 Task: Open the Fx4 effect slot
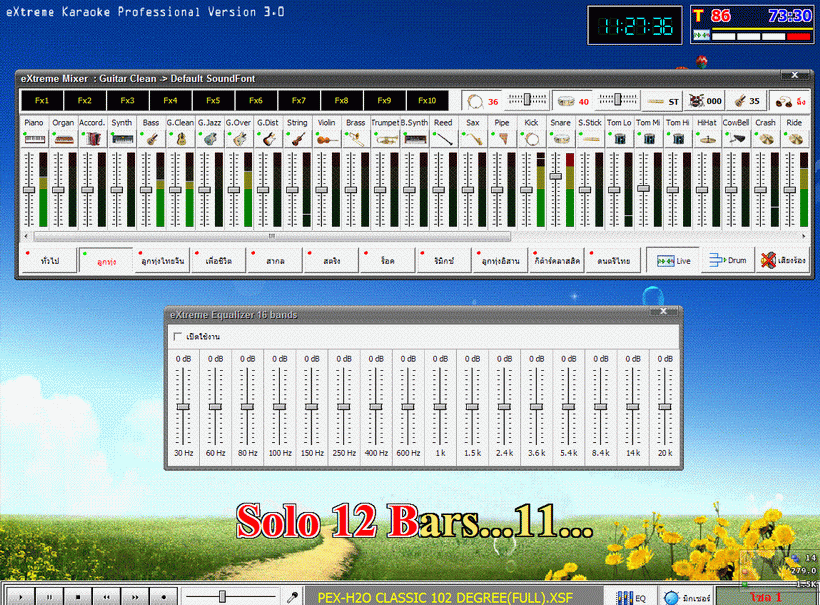coord(170,100)
